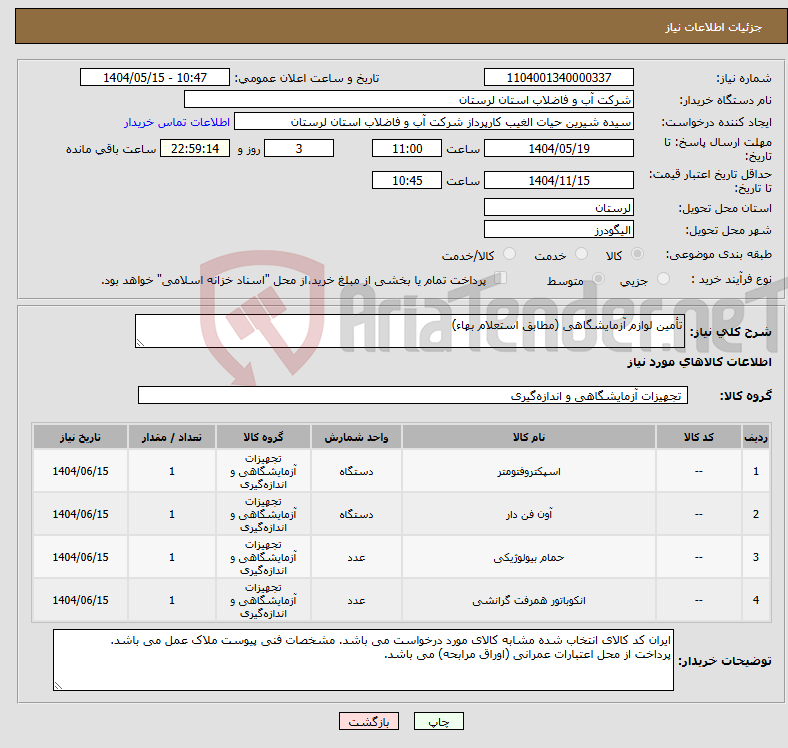Click the بازگشت (back) button
This screenshot has width=788, height=748.
(x=369, y=721)
